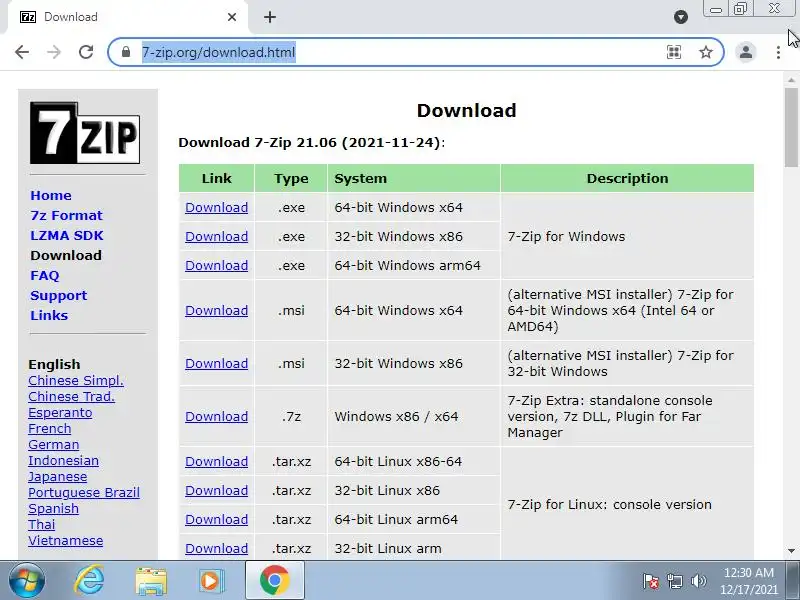Open the Support sidebar link

coord(58,295)
